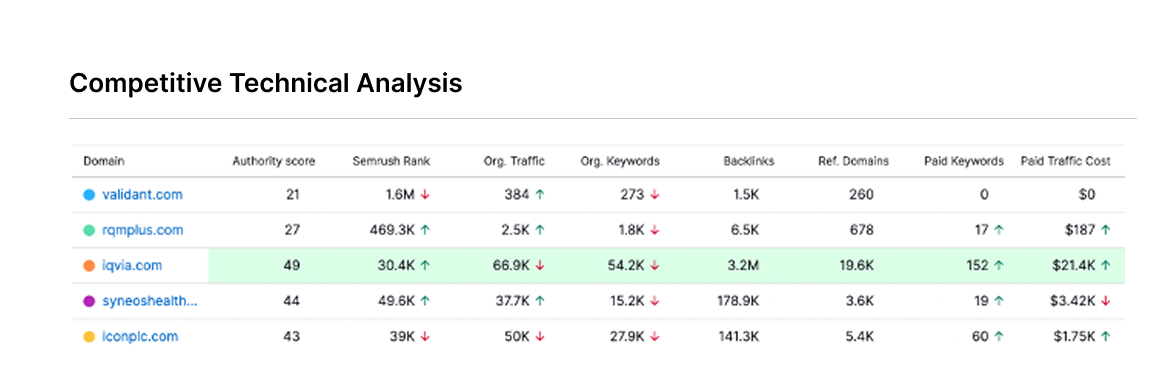This screenshot has width=1176, height=386.
Task: Click the yellow dot beside iconplc.com
Action: click(88, 337)
